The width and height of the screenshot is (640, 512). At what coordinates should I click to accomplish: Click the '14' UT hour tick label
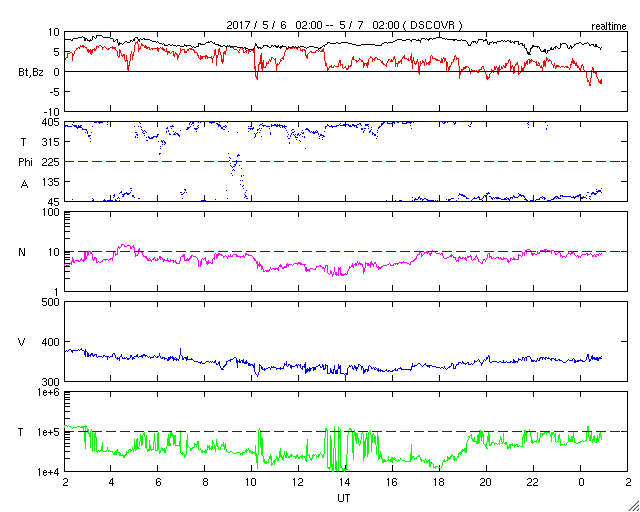point(345,483)
